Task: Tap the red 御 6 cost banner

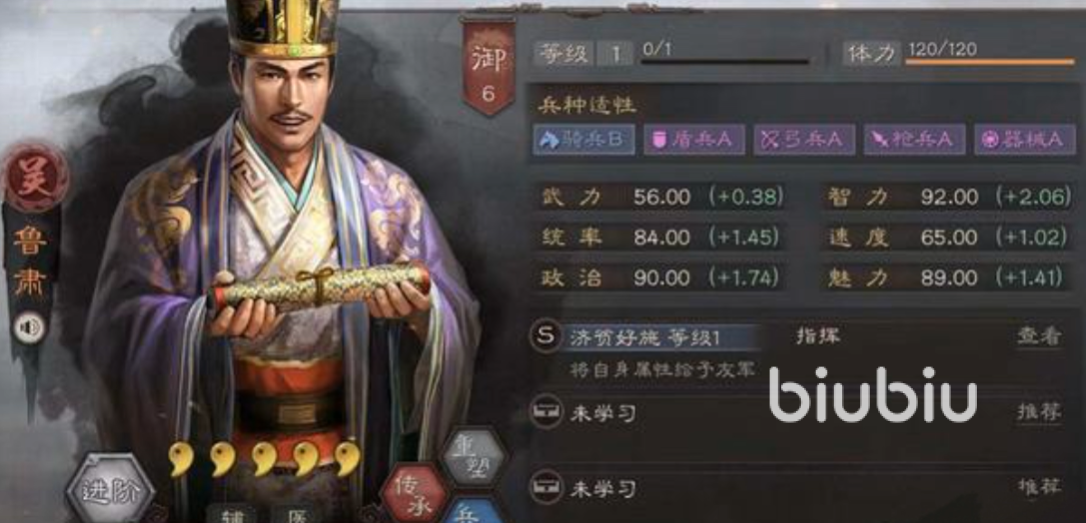Action: coord(489,66)
